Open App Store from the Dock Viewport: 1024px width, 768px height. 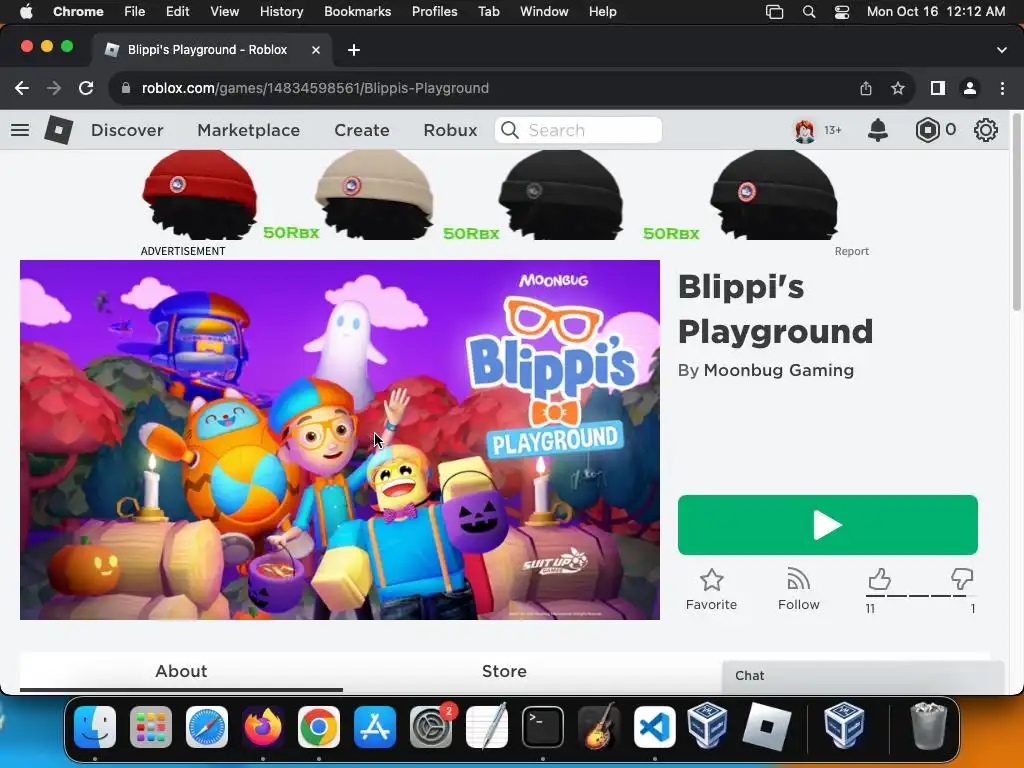click(375, 727)
